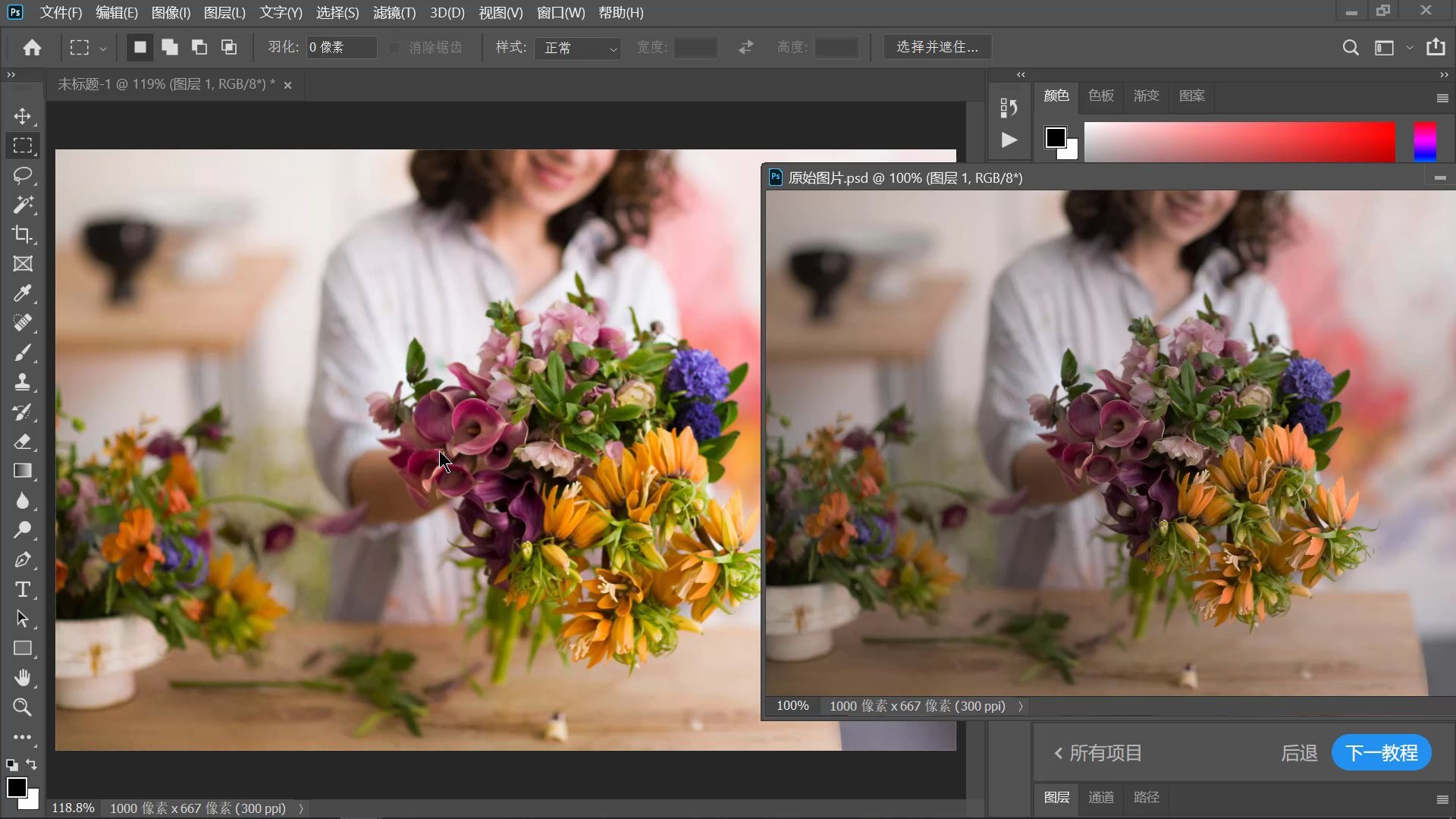Close the 未标题-1 document tab
Image resolution: width=1456 pixels, height=819 pixels.
coord(287,85)
